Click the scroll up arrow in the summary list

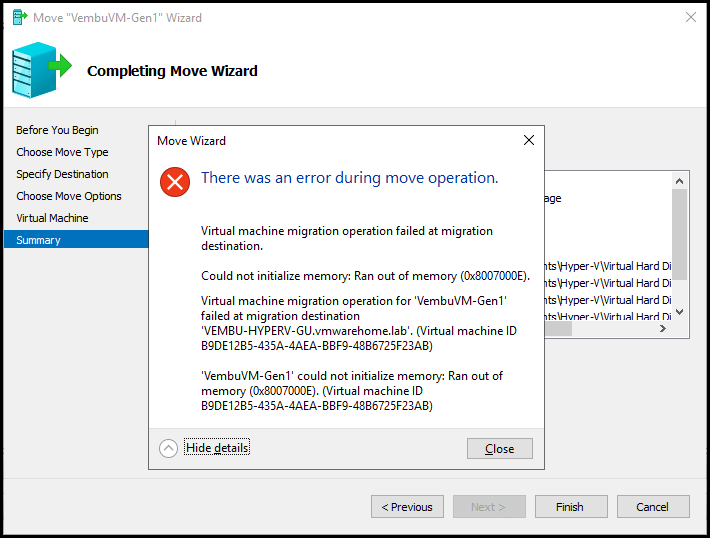pos(679,181)
